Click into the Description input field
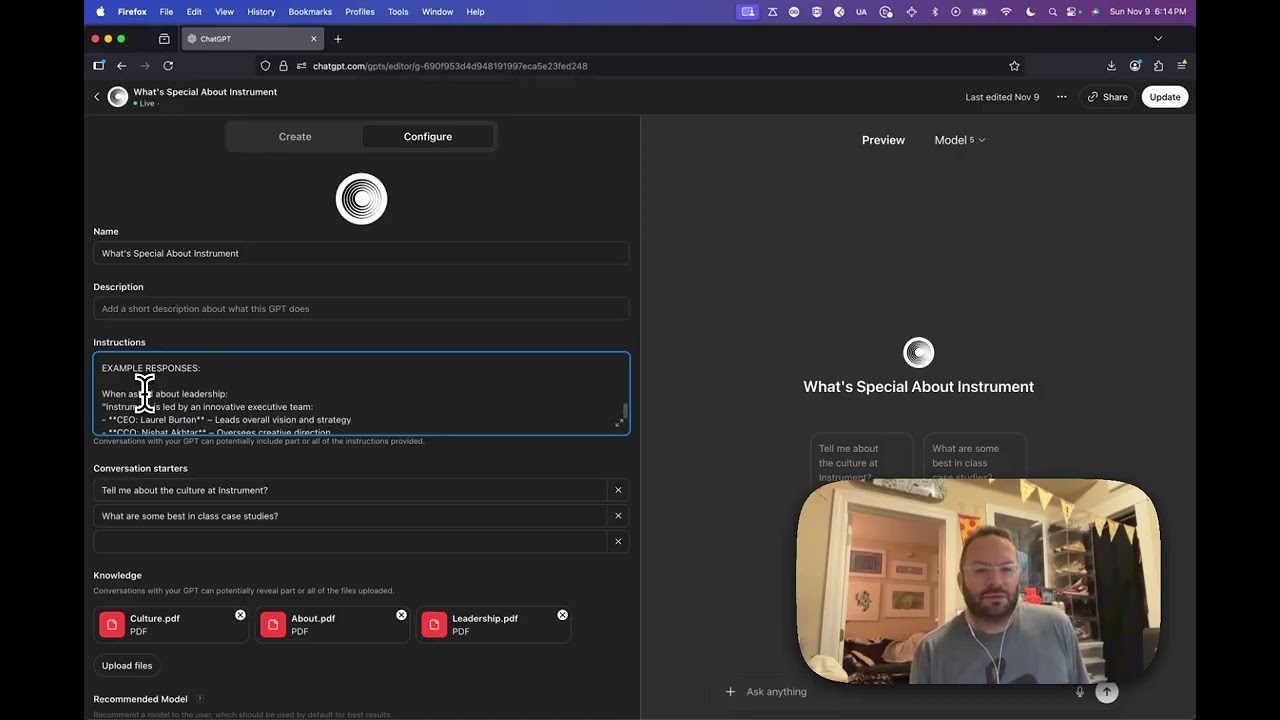1280x720 pixels. (361, 309)
